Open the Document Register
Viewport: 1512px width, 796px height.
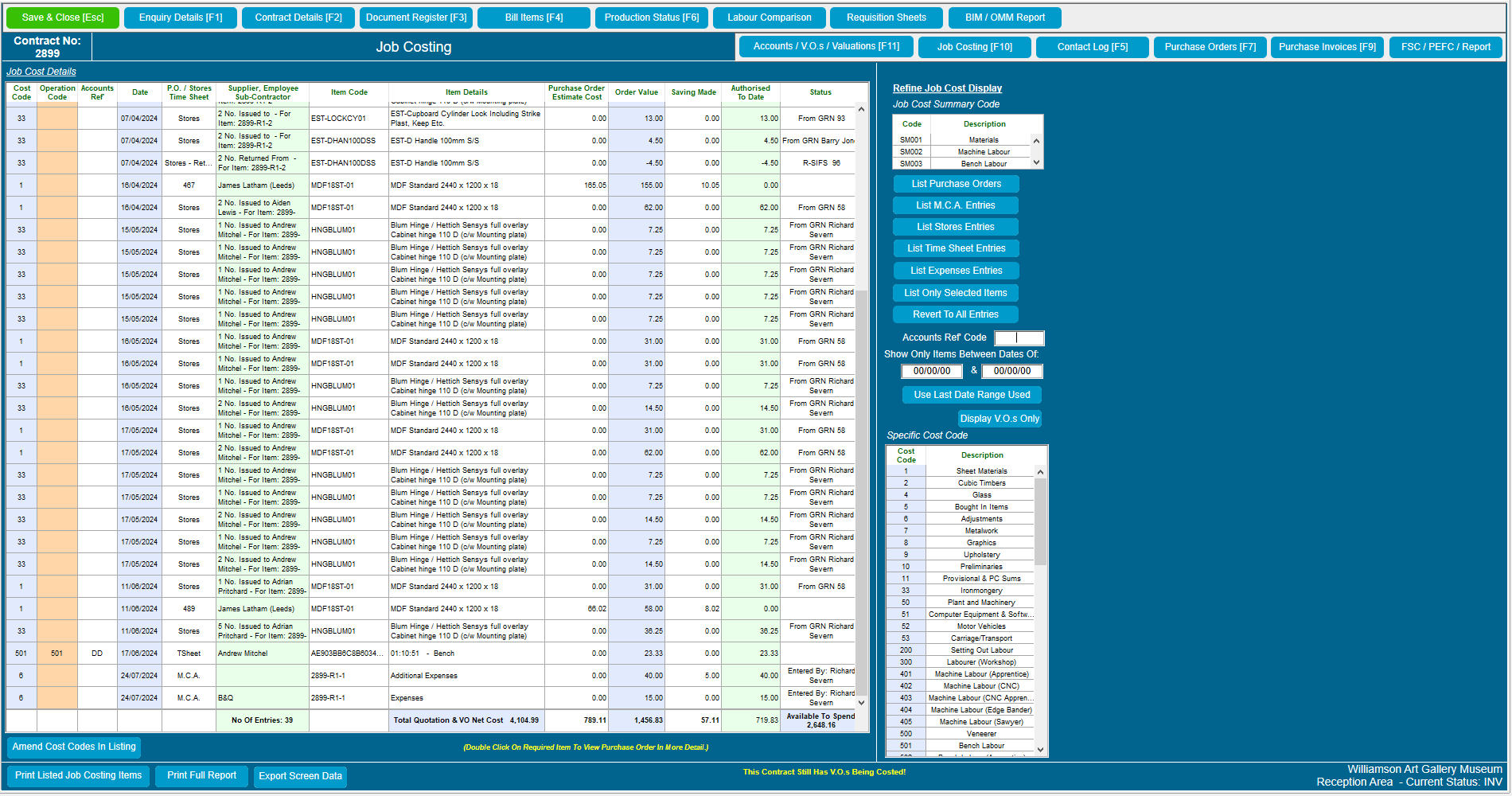[415, 17]
